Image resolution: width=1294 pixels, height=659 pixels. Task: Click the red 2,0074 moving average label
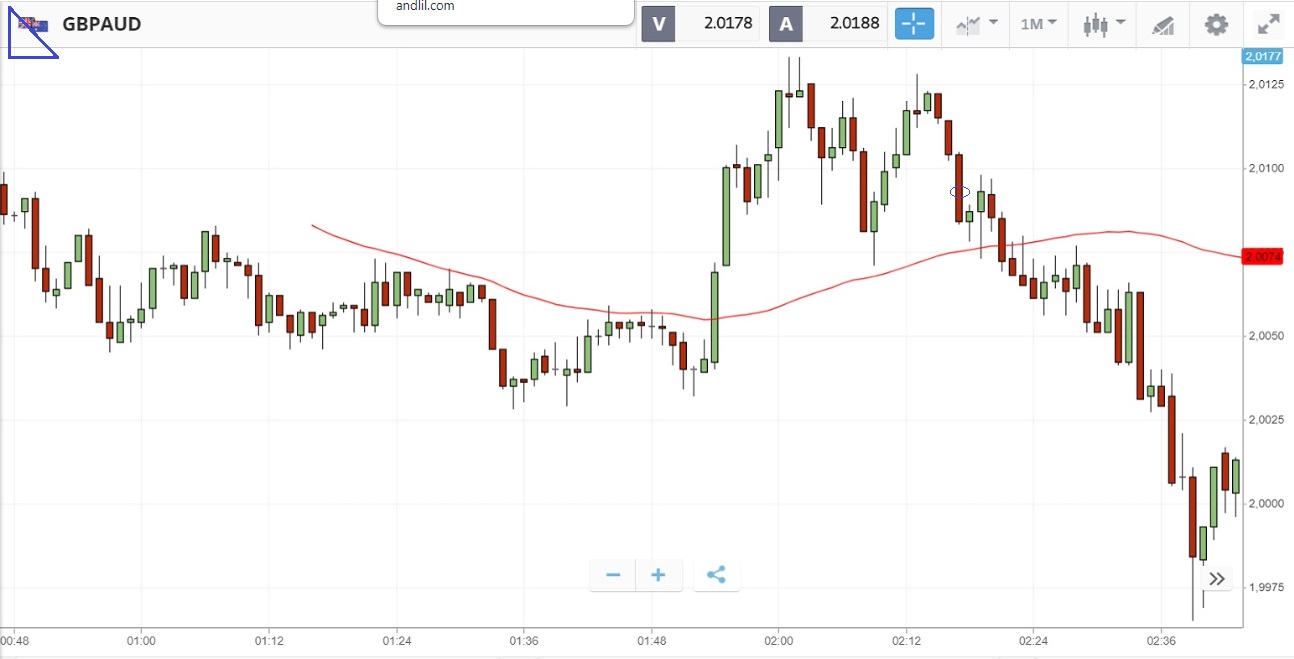[1263, 257]
